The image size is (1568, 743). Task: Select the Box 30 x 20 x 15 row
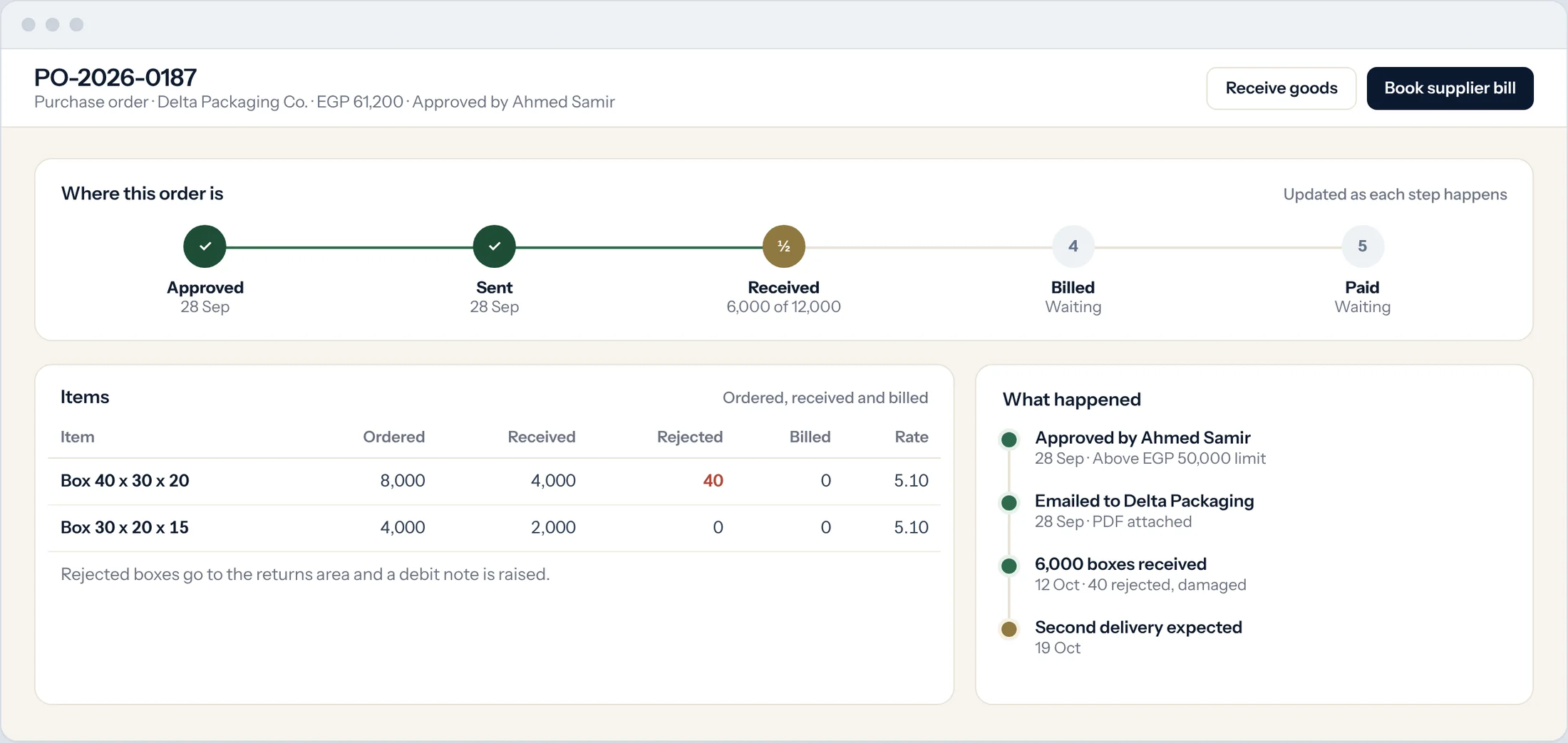[495, 528]
